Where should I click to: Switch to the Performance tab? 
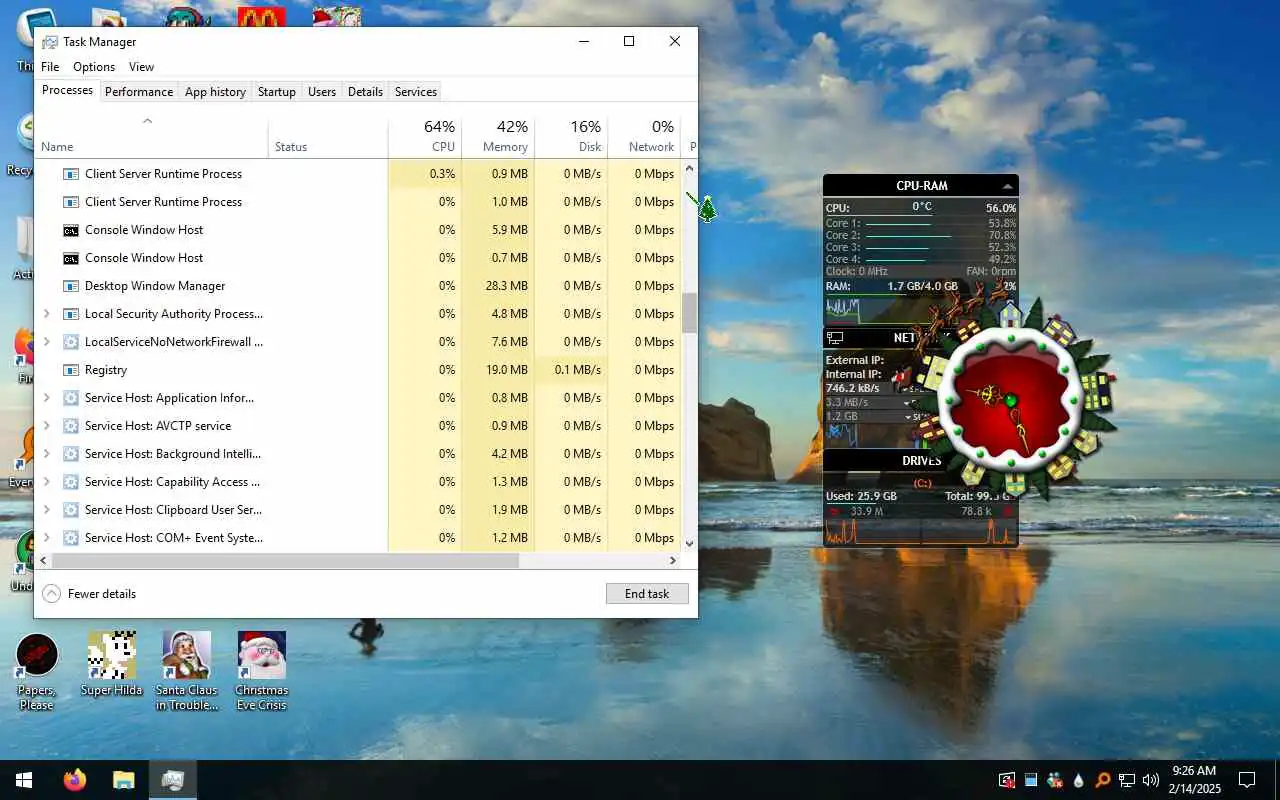pyautogui.click(x=139, y=92)
